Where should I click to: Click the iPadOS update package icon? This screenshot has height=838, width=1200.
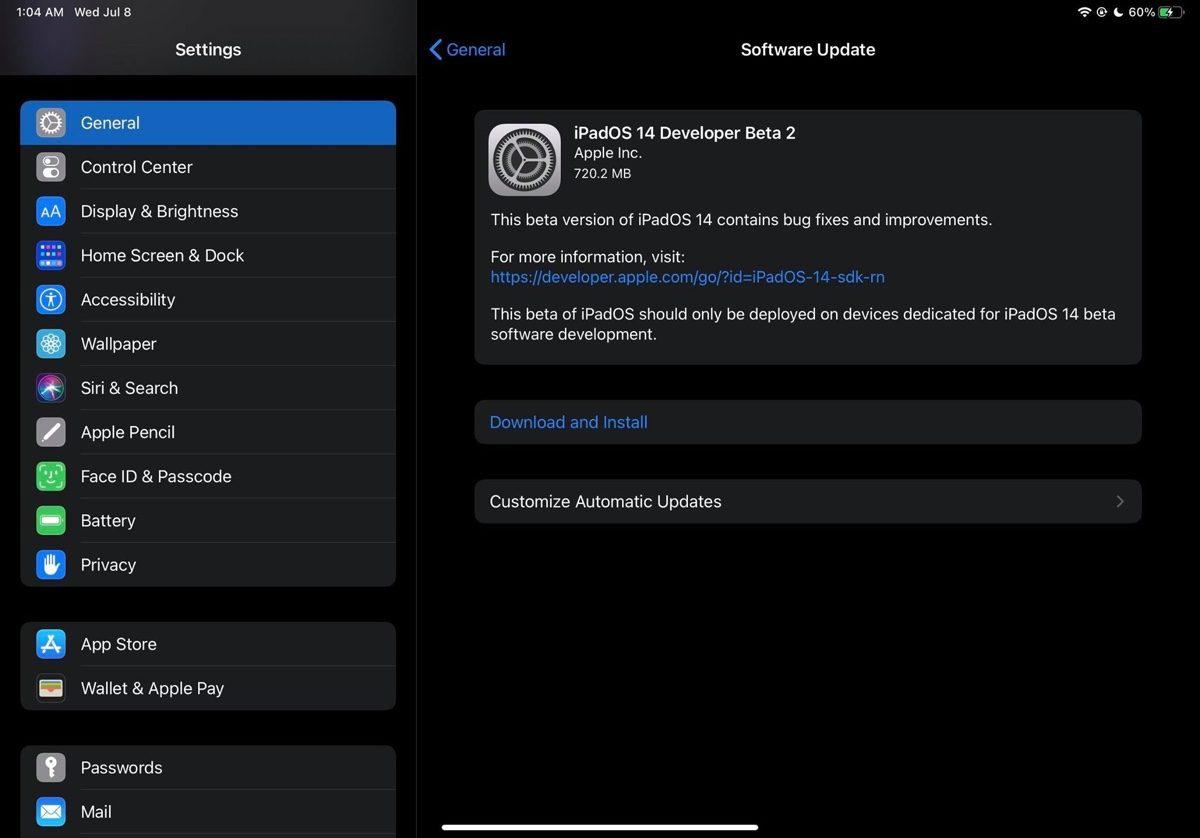point(524,159)
